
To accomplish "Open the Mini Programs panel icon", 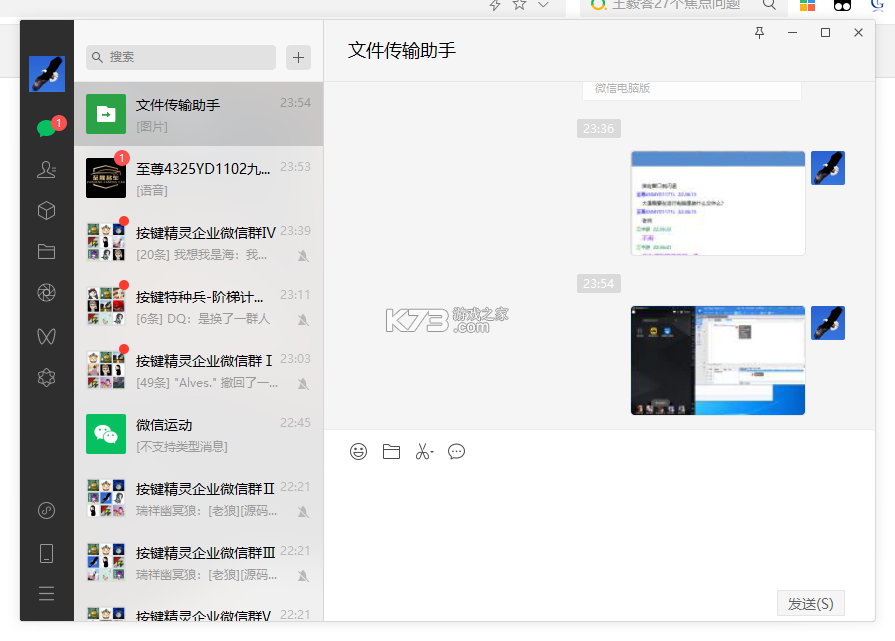I will tap(46, 510).
